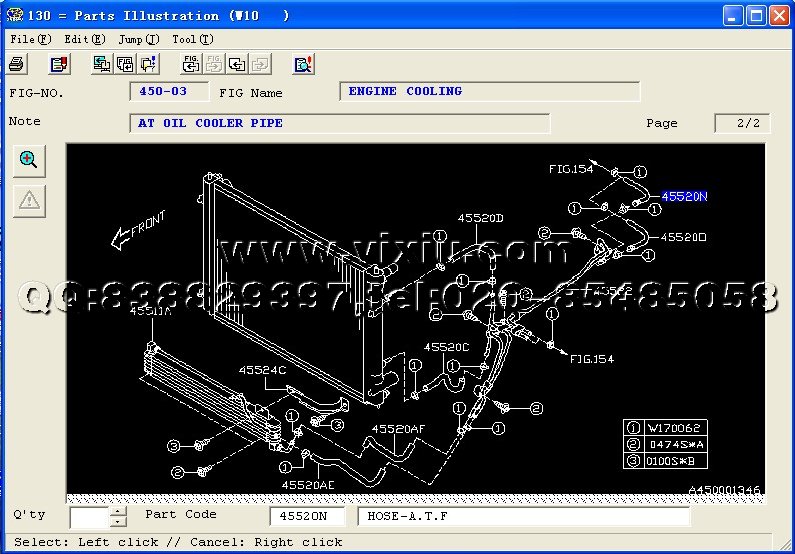Screen dimensions: 795x554
Task: Increase quantity with the Q'ty up arrow
Action: tap(118, 511)
